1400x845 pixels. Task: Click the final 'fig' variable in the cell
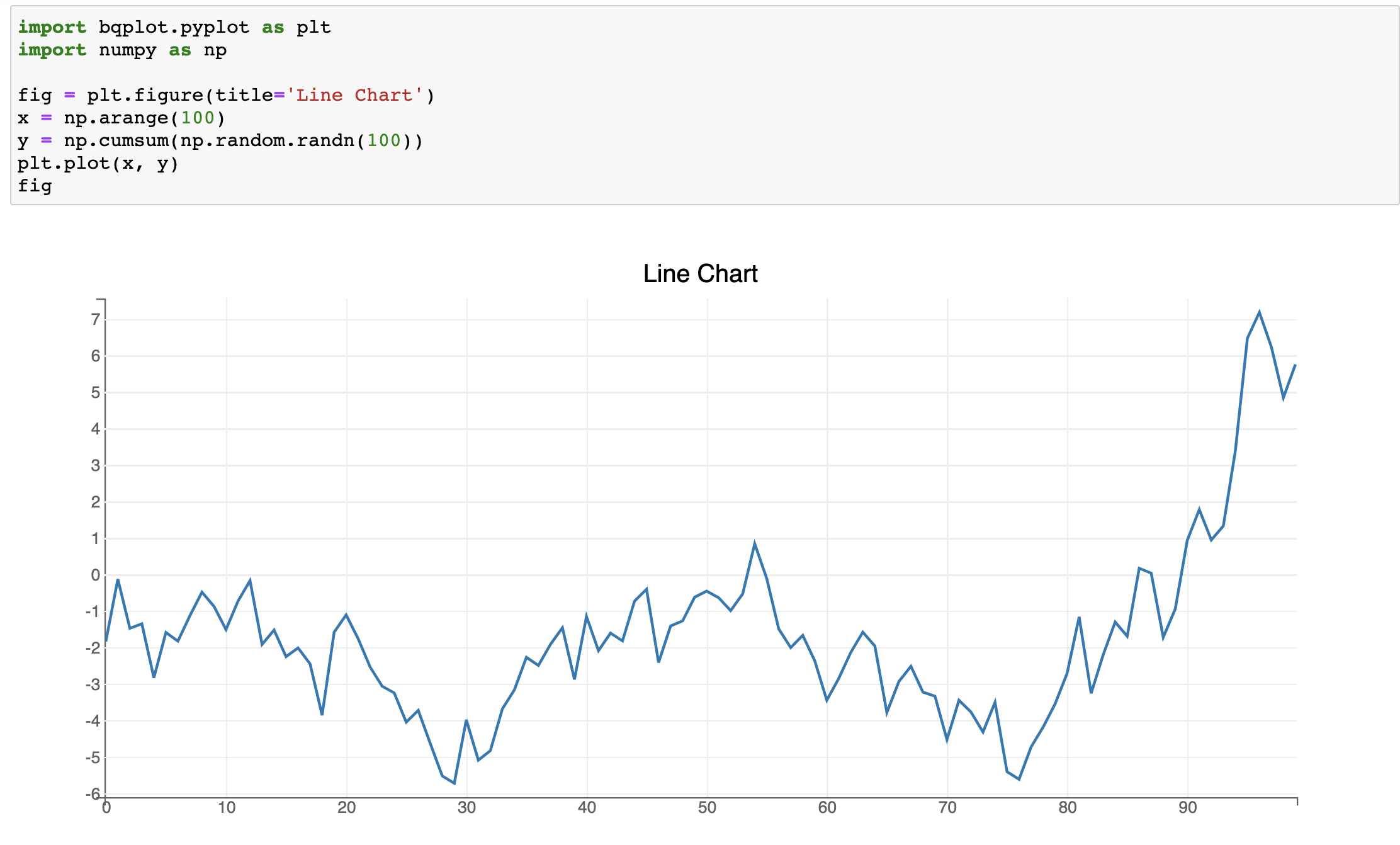coord(35,186)
